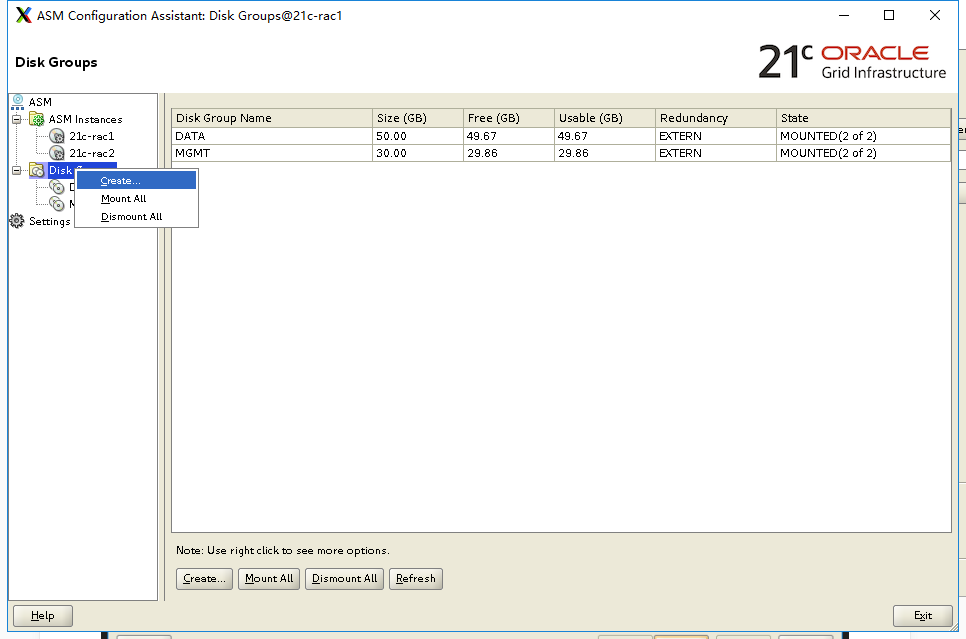966x639 pixels.
Task: Click the 30.00 size cell
Action: click(x=418, y=153)
